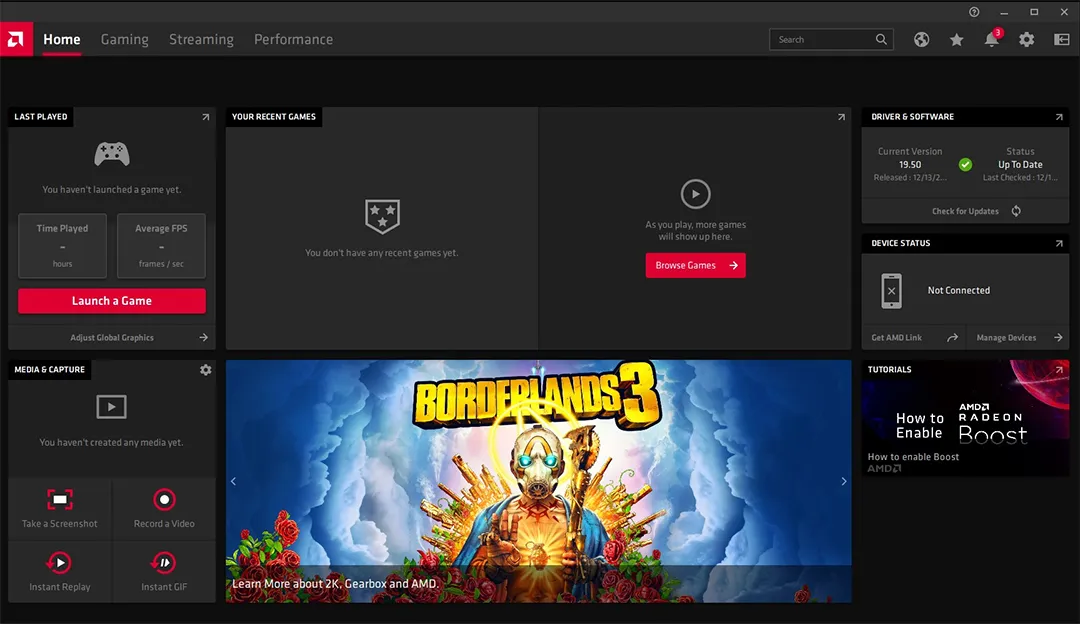Switch to the Gaming tab
This screenshot has height=624, width=1080.
coord(124,40)
